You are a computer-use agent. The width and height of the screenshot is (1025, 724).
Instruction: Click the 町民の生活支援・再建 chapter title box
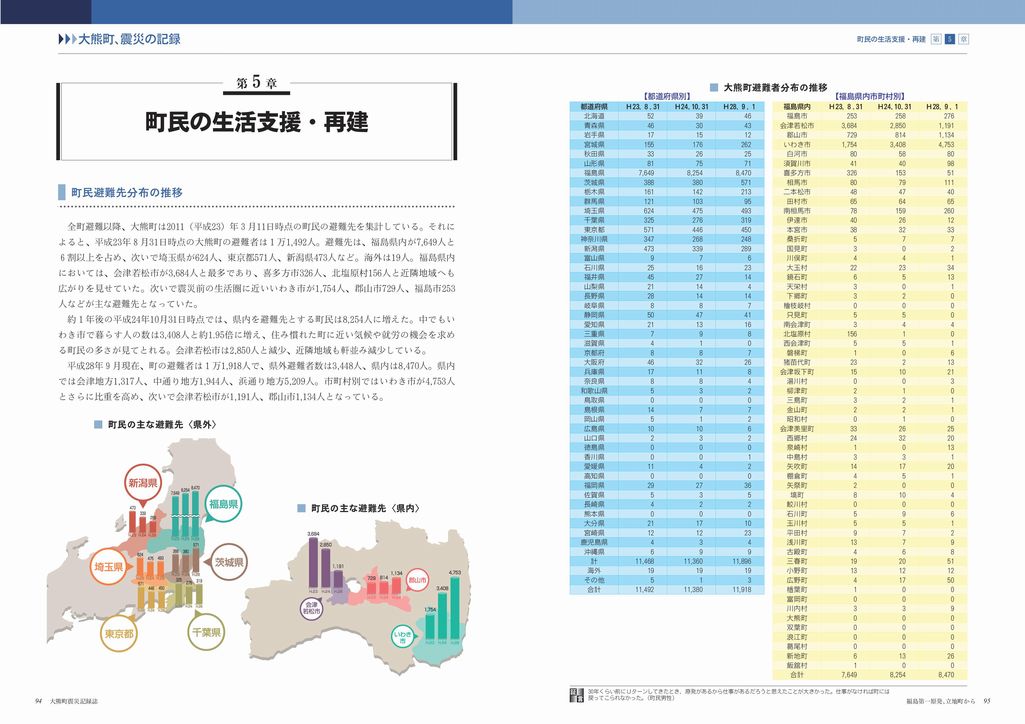(256, 123)
